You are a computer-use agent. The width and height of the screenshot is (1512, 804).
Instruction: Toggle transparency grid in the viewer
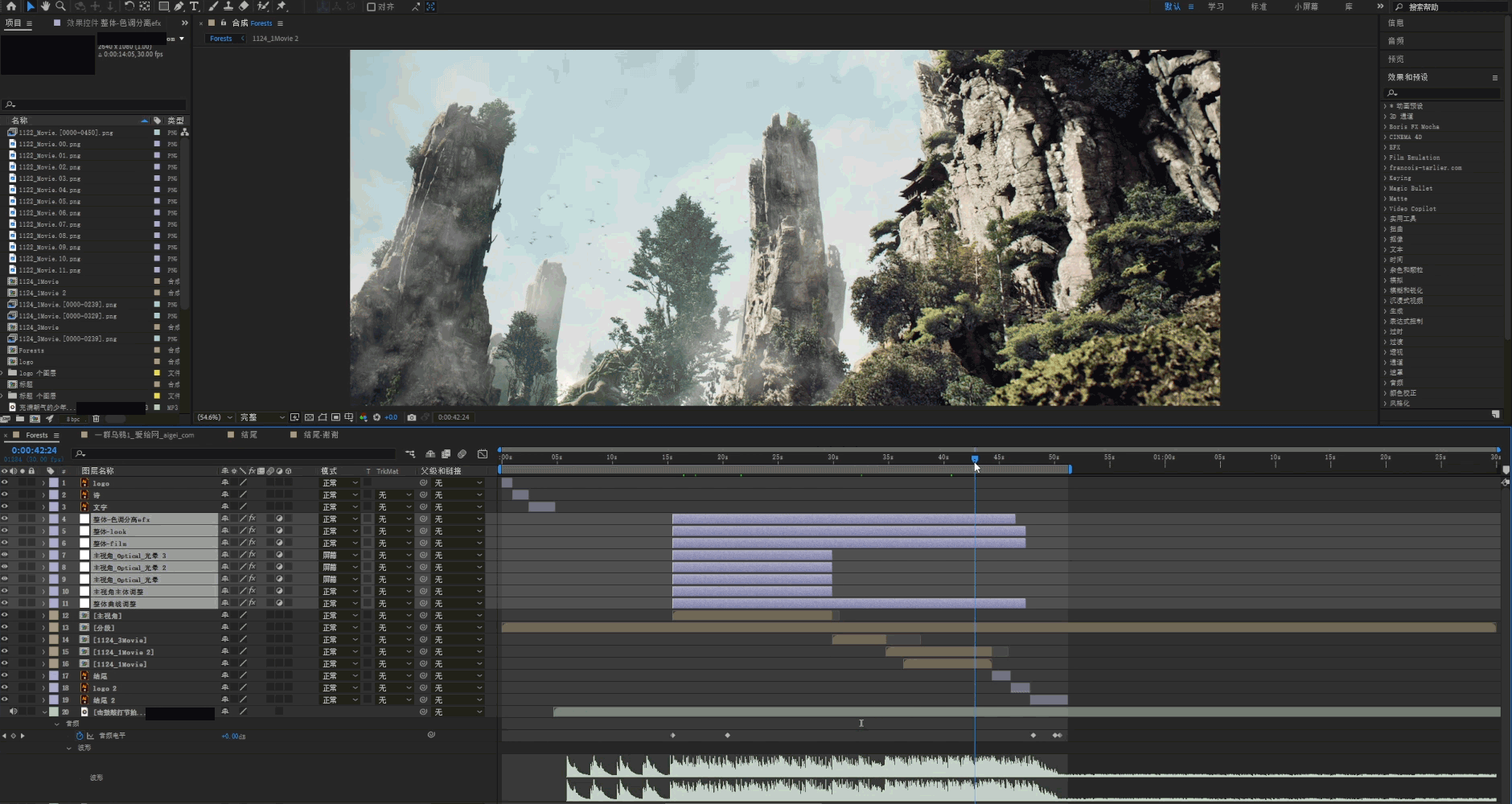tap(309, 417)
